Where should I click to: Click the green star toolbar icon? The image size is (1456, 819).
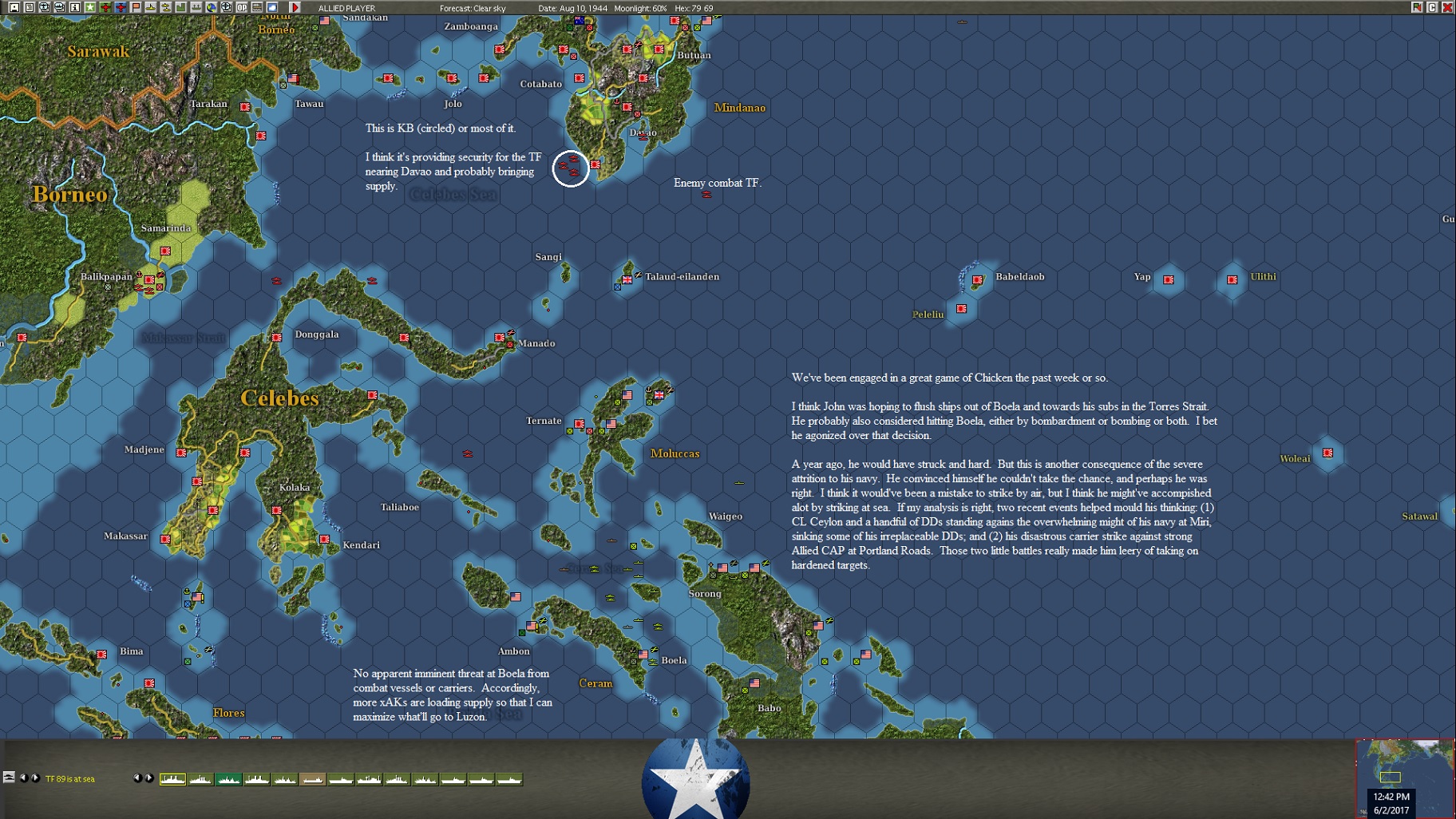(x=89, y=7)
